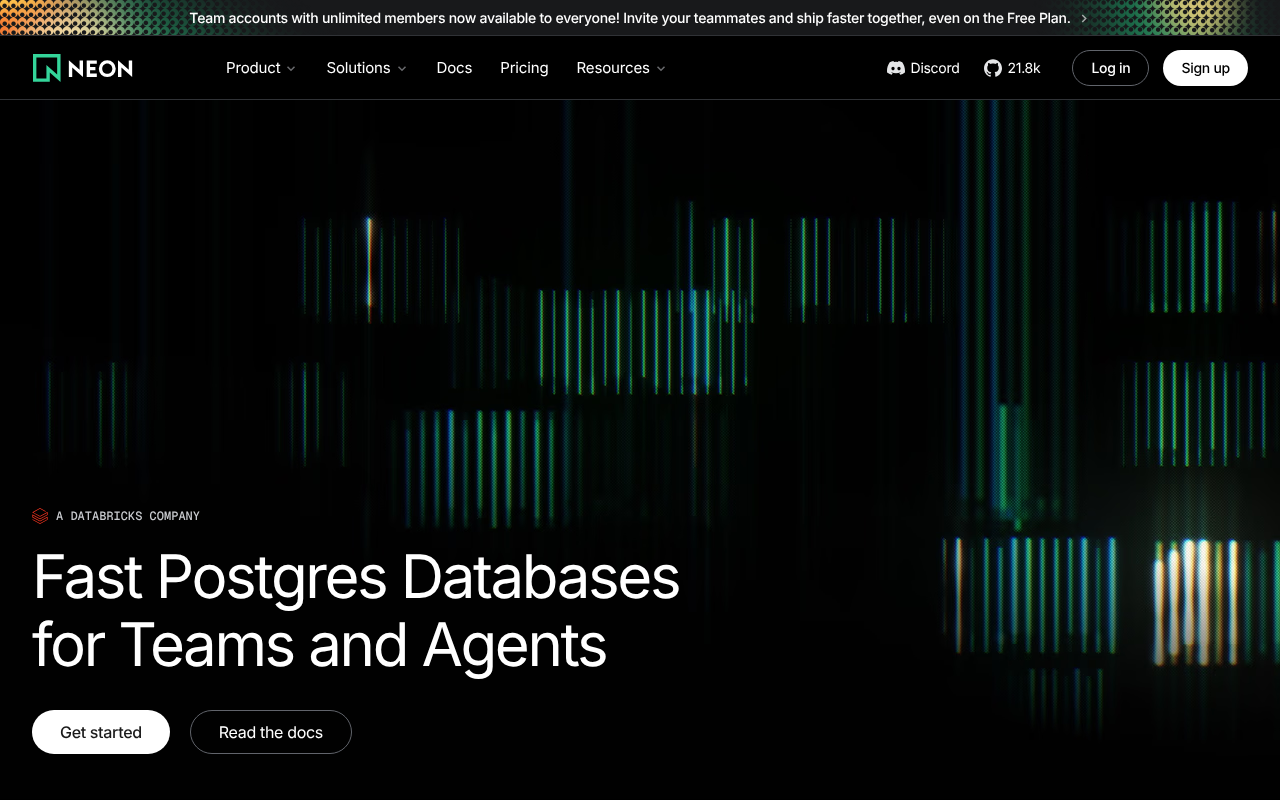
Task: Open the Team accounts announcement banner
Action: click(639, 18)
